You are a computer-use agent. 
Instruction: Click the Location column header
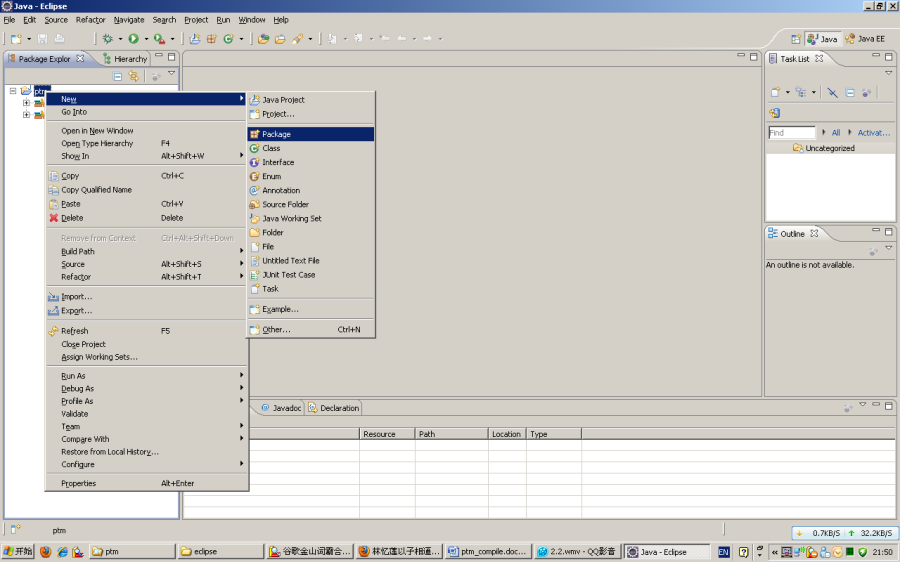(x=506, y=434)
